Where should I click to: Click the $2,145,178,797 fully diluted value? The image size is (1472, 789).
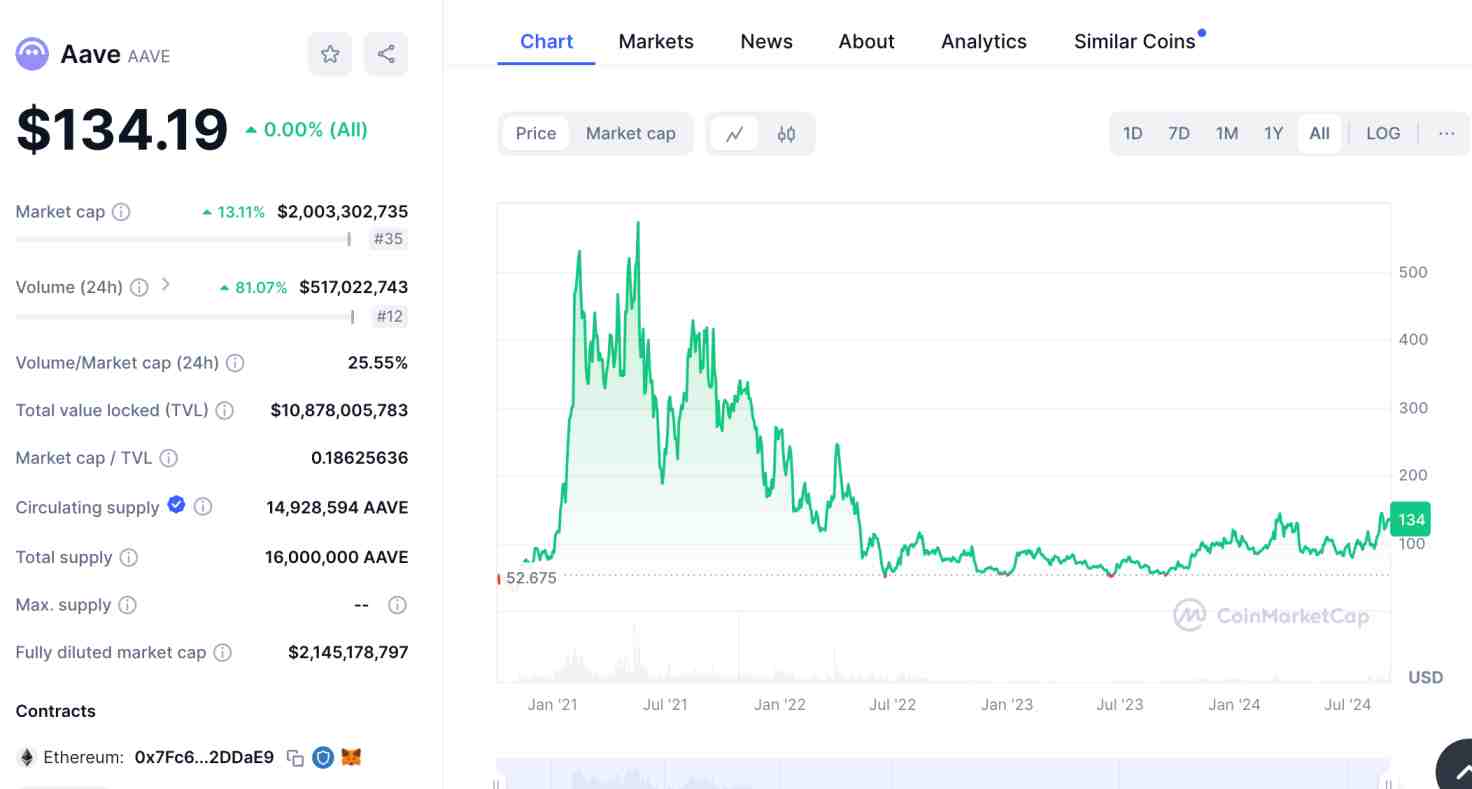(348, 652)
